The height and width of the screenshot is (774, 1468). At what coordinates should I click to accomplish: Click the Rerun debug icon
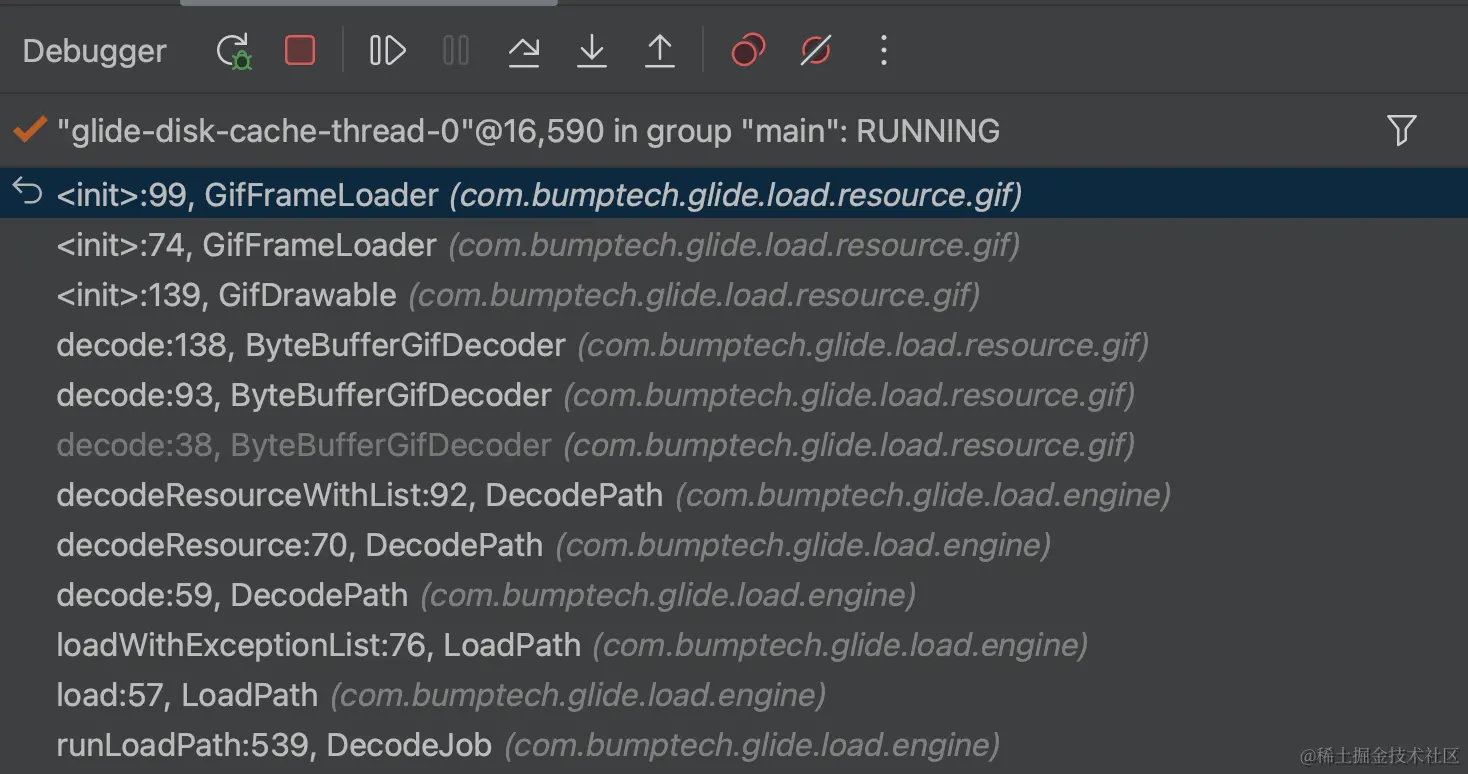234,51
